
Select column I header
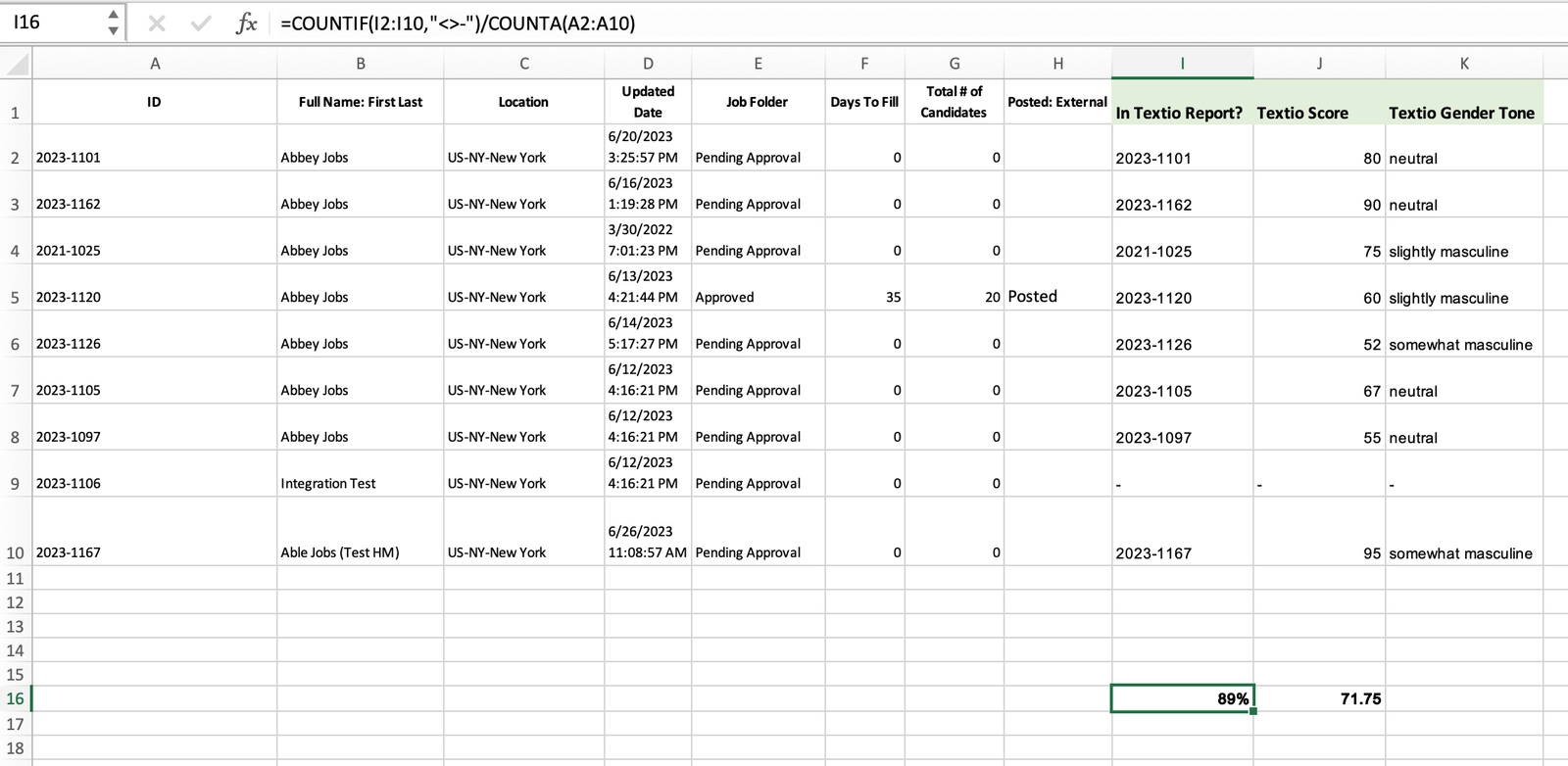click(1182, 64)
